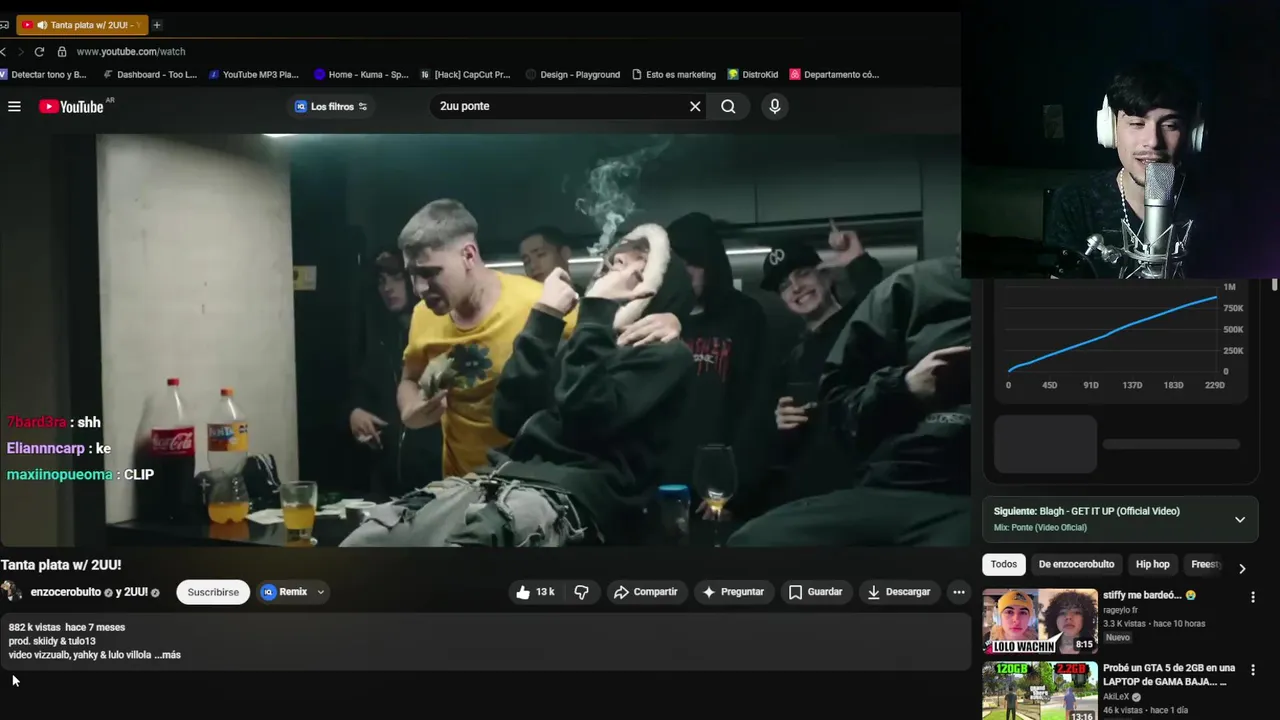Open AkileX channel name
Viewport: 1280px width, 720px height.
(x=1116, y=697)
